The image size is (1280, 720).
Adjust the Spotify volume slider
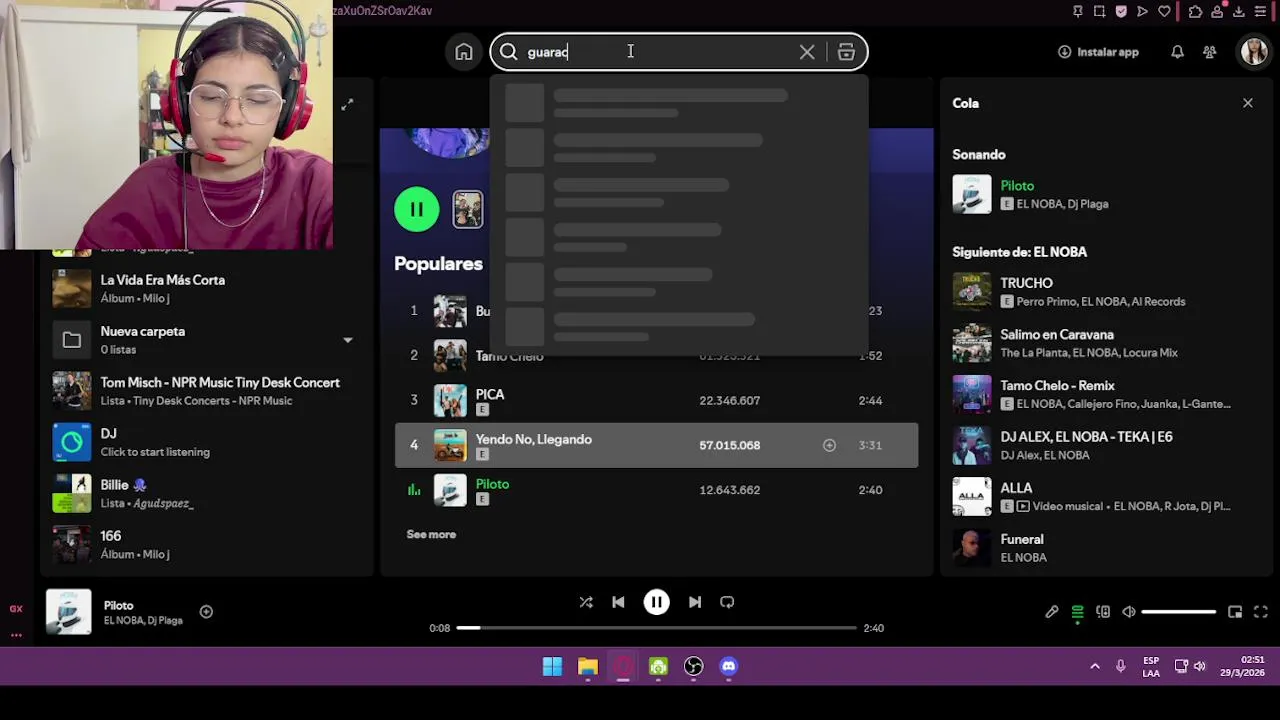1179,612
